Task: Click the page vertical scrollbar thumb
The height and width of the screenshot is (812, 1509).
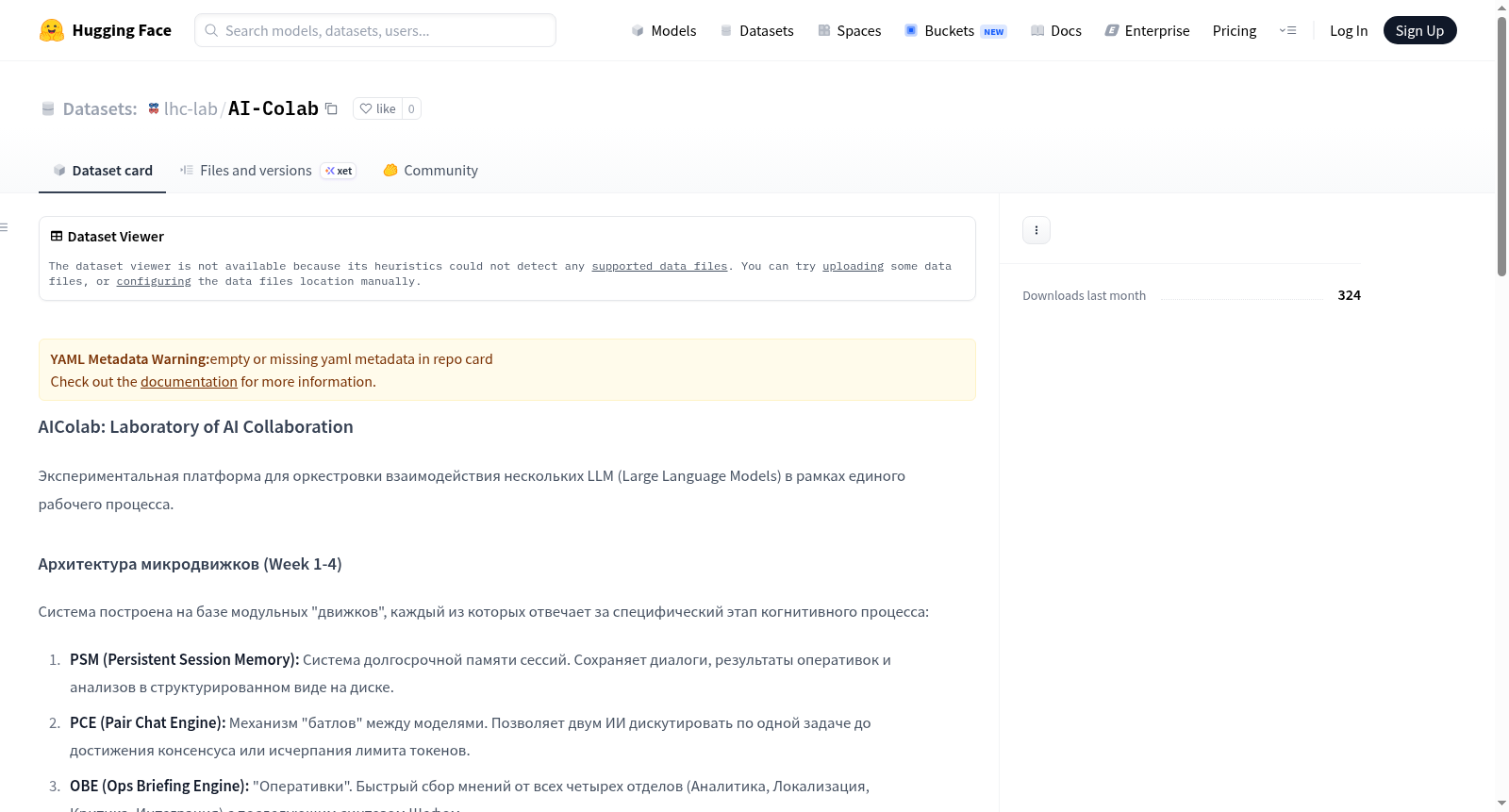Action: coord(1501,146)
